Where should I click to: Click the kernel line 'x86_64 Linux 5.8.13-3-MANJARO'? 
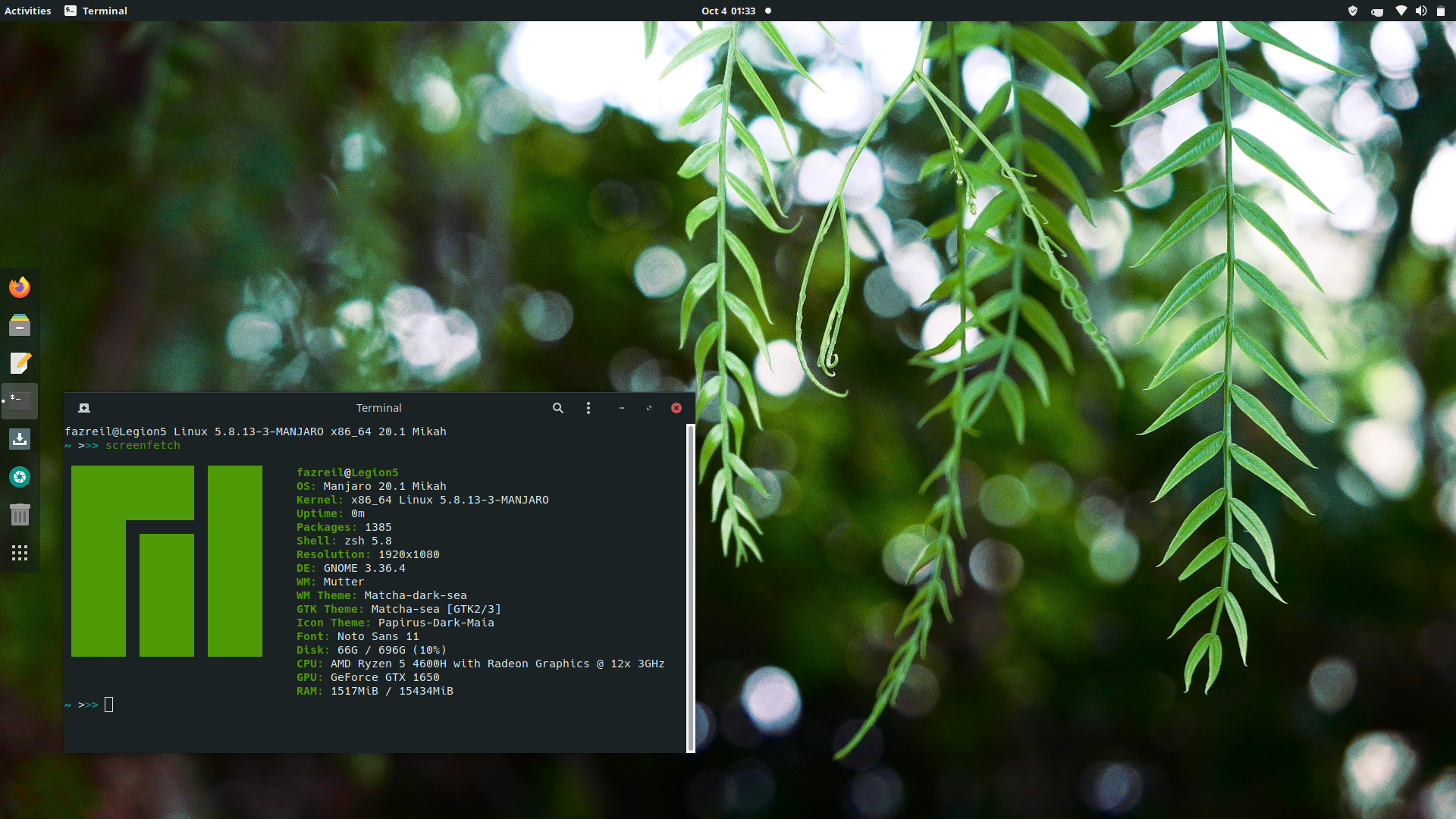tap(450, 500)
